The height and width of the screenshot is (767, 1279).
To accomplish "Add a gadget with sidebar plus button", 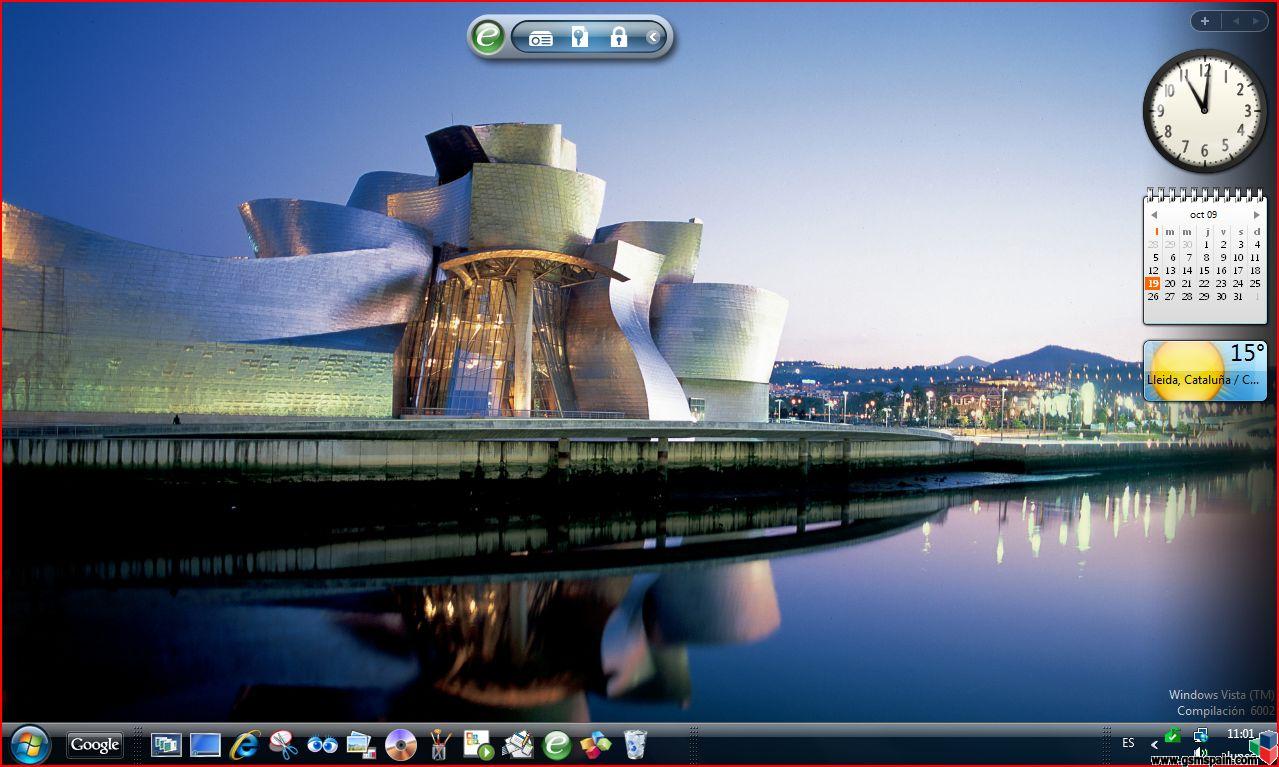I will pyautogui.click(x=1205, y=21).
